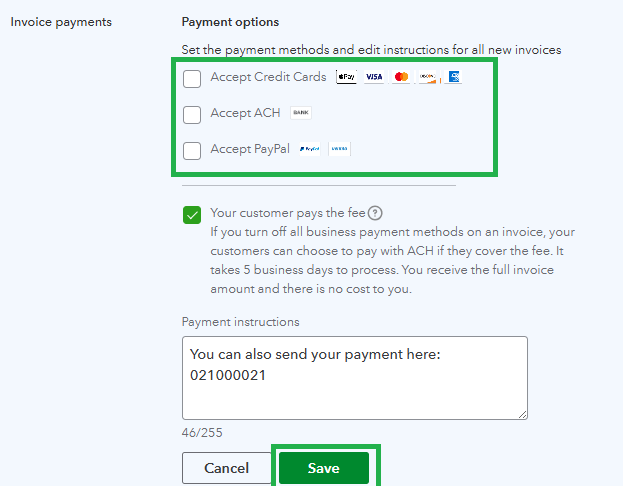The image size is (623, 486).
Task: Click the Payment instructions field label
Action: pyautogui.click(x=240, y=322)
